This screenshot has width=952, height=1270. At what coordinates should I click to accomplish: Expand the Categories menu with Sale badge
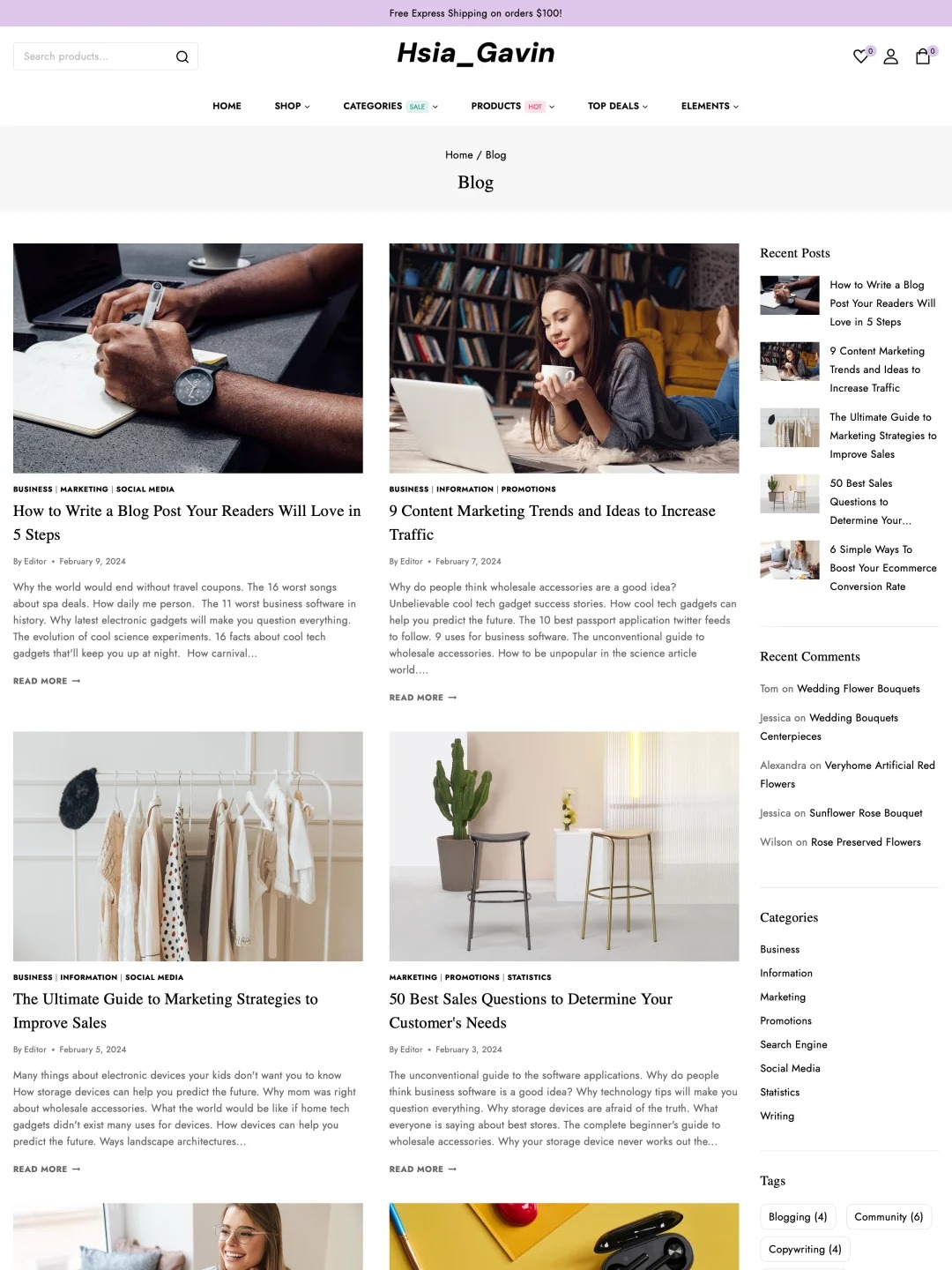click(390, 106)
